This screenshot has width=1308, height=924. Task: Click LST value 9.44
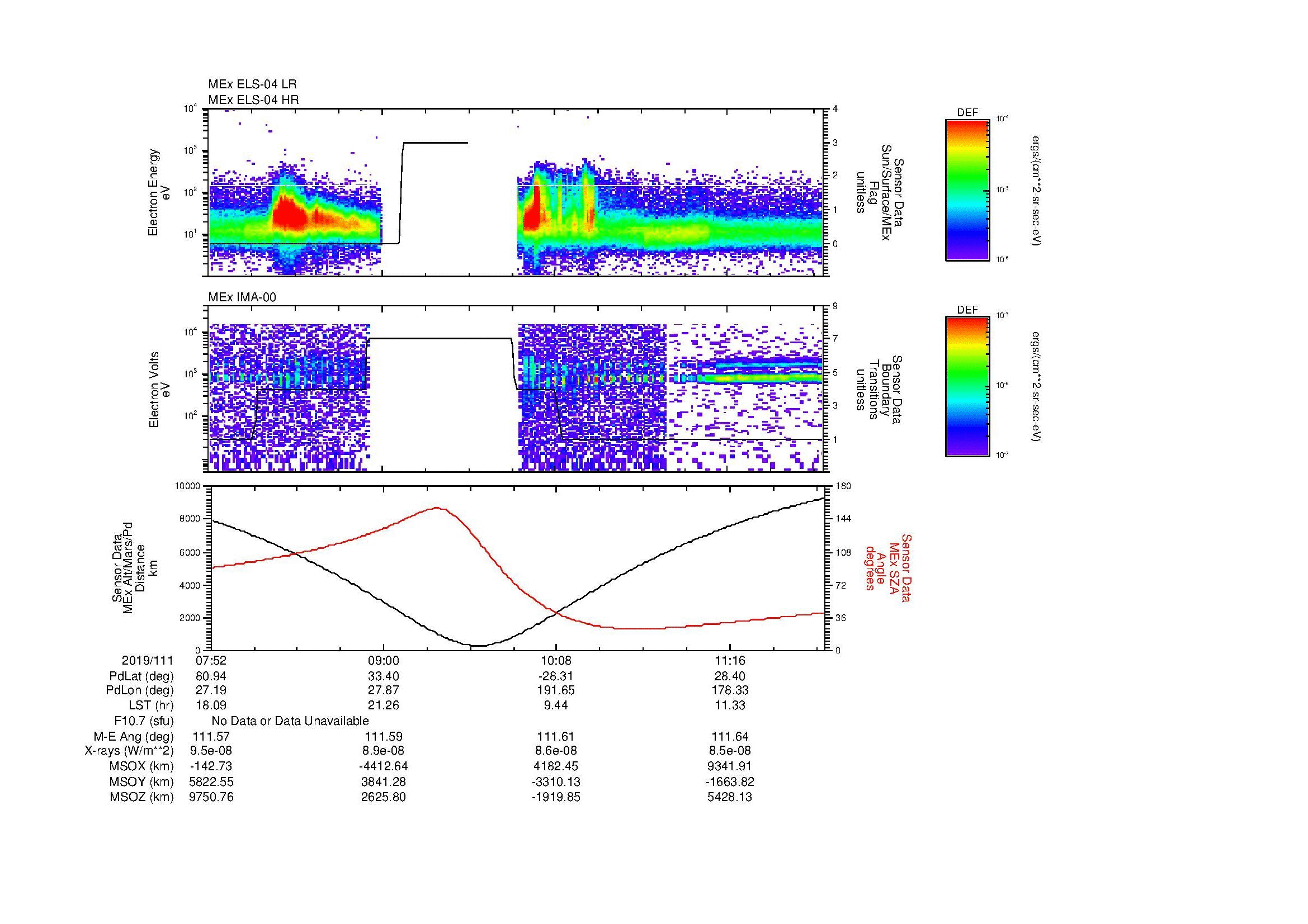tap(556, 705)
